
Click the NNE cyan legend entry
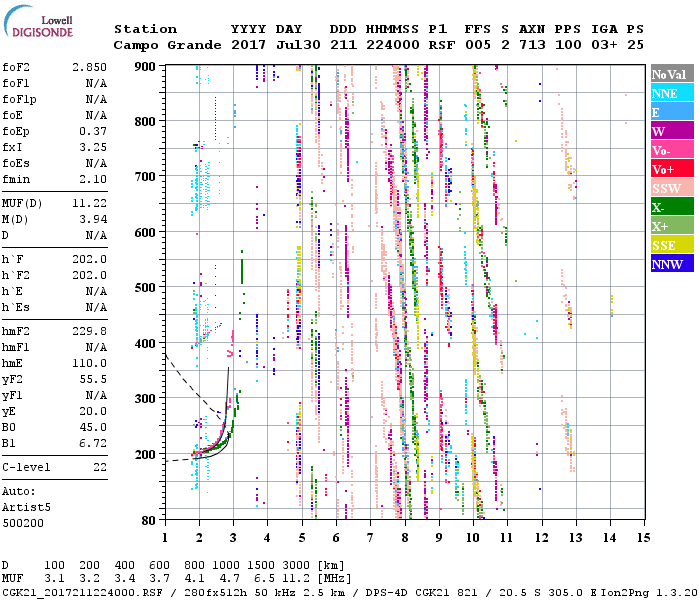click(671, 93)
